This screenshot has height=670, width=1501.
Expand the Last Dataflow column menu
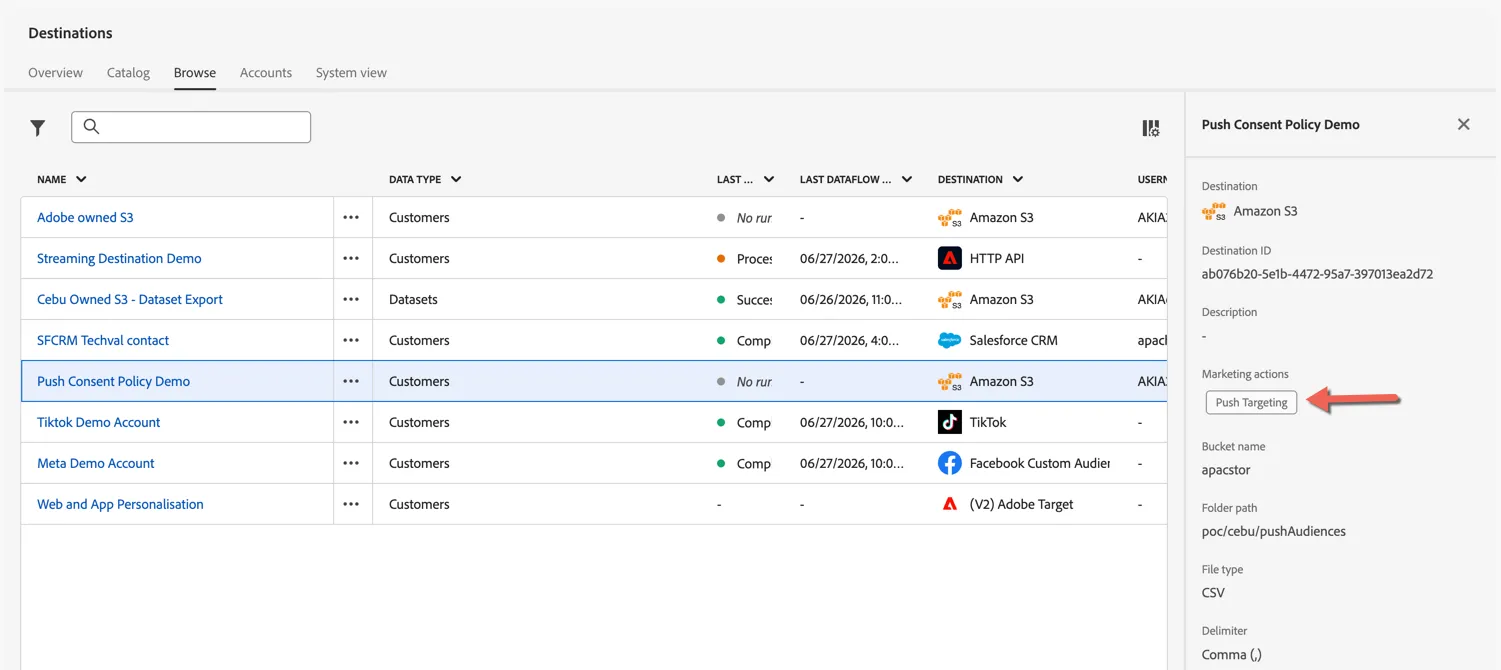907,179
